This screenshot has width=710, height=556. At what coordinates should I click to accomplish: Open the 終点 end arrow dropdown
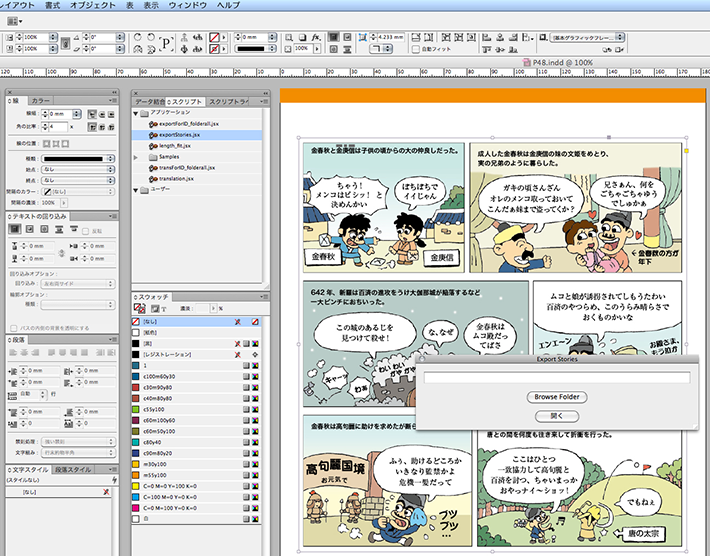78,180
